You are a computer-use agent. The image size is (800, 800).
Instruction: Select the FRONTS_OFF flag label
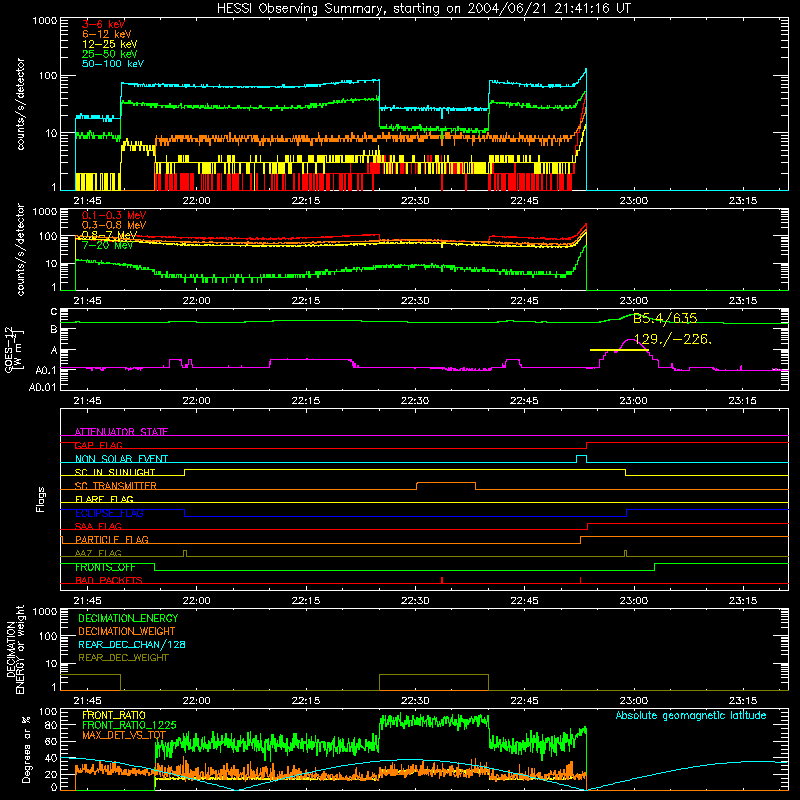[x=105, y=567]
